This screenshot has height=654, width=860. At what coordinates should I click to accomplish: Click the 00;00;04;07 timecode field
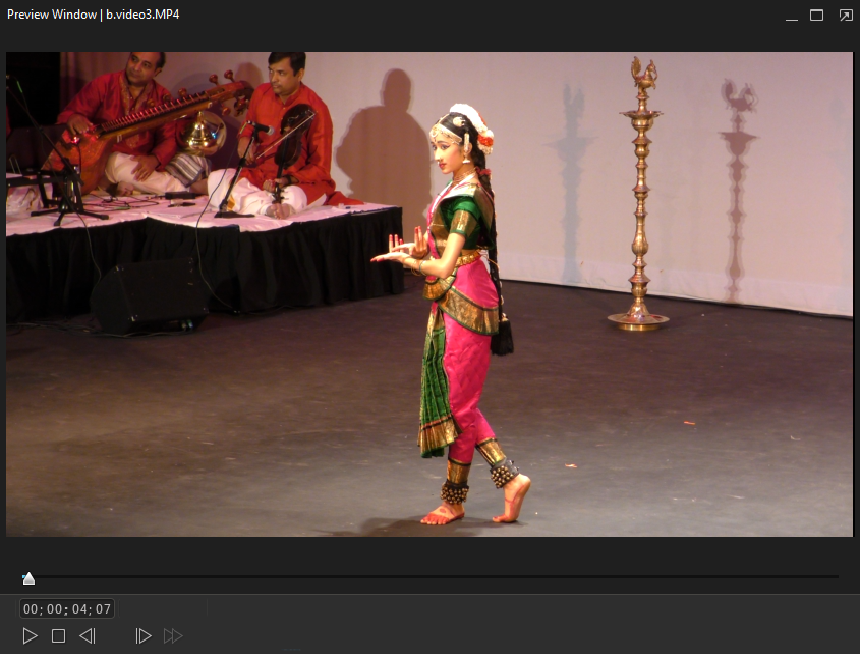click(67, 609)
